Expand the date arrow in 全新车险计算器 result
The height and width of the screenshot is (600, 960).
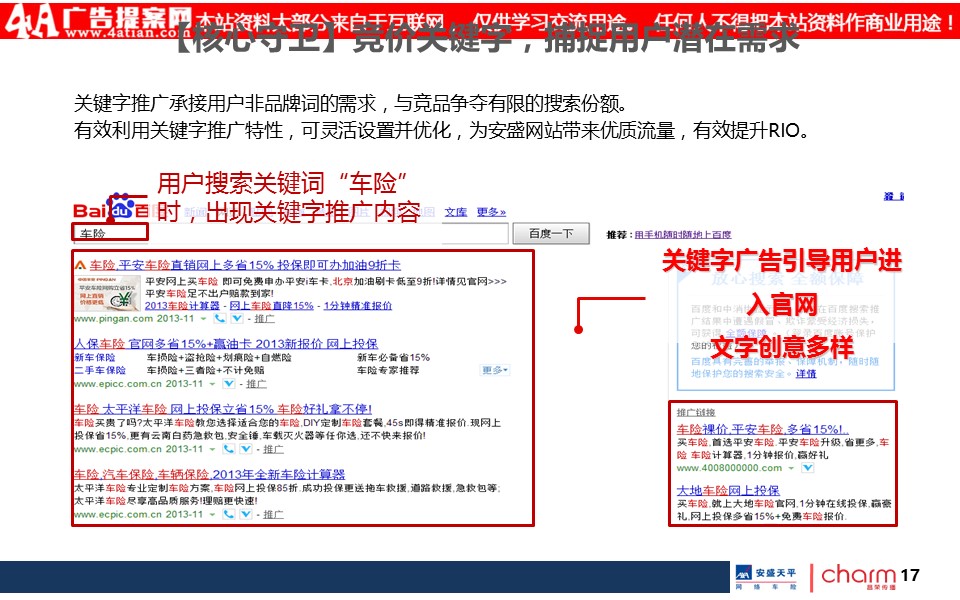point(212,515)
